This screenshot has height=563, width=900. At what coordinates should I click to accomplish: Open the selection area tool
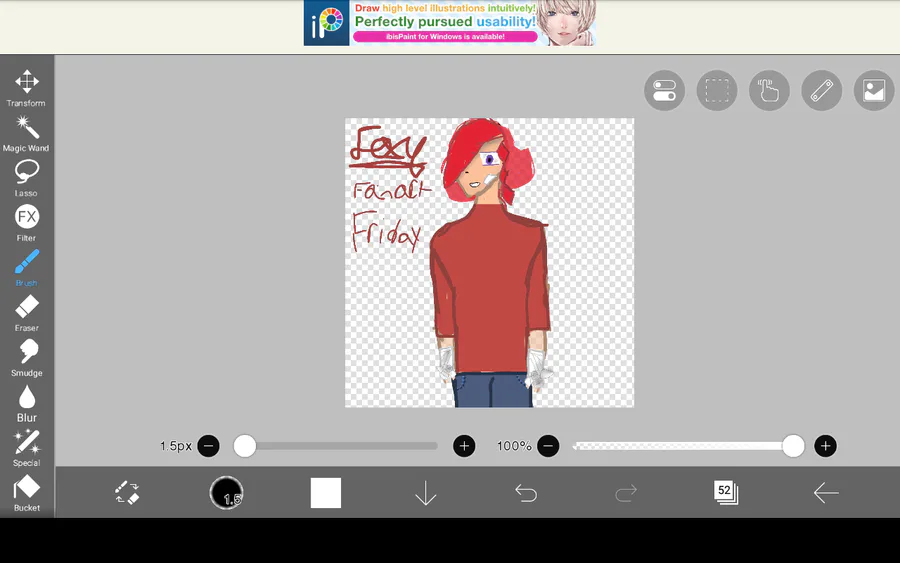coord(717,91)
